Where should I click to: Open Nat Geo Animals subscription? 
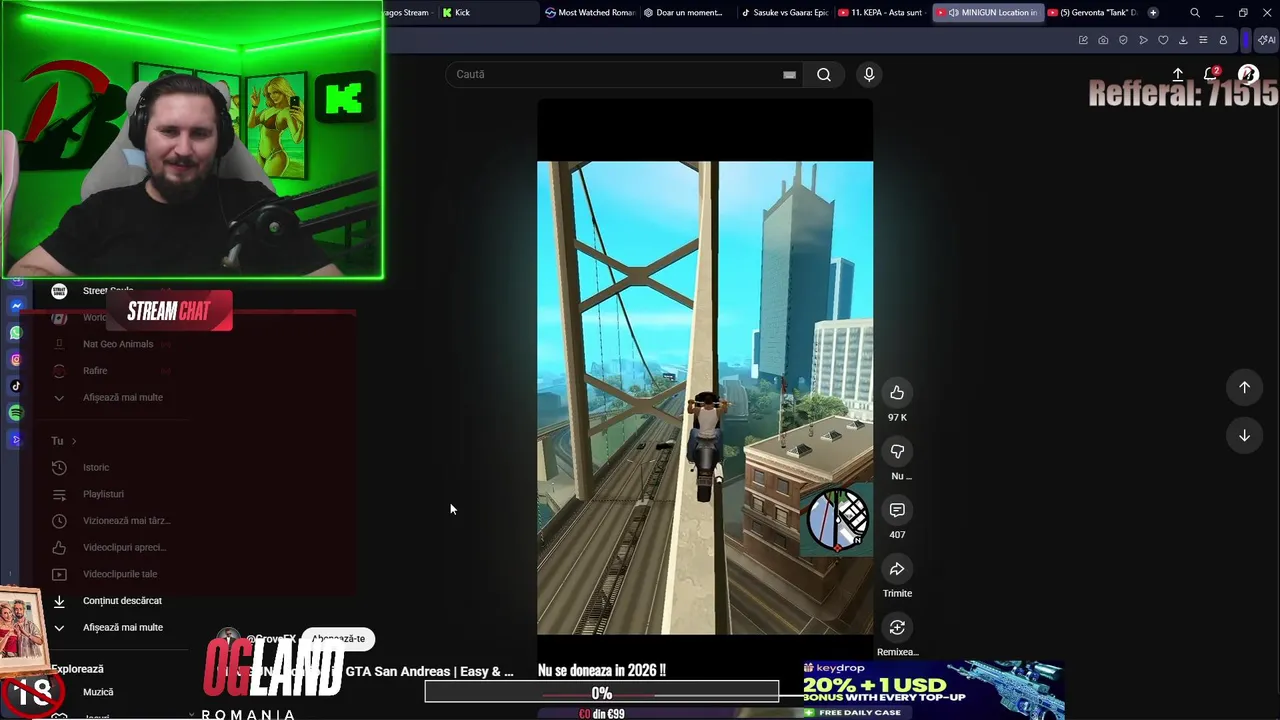(118, 344)
